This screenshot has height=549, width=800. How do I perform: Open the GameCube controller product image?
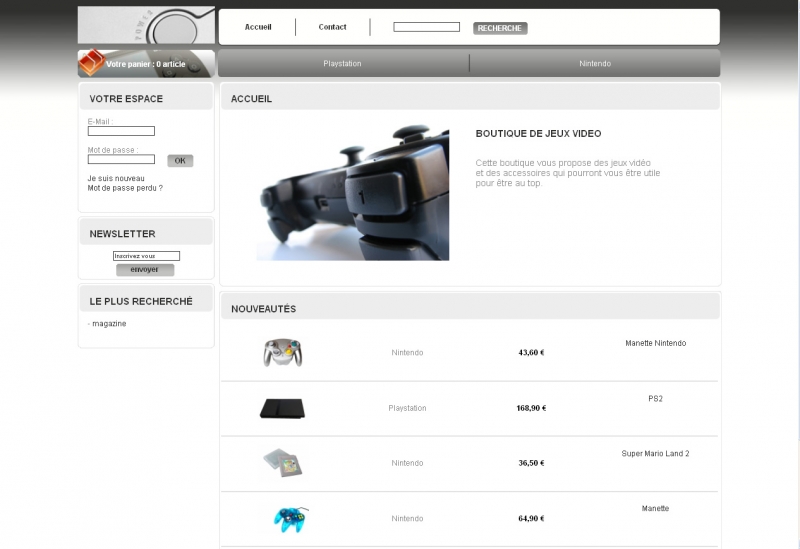[282, 352]
